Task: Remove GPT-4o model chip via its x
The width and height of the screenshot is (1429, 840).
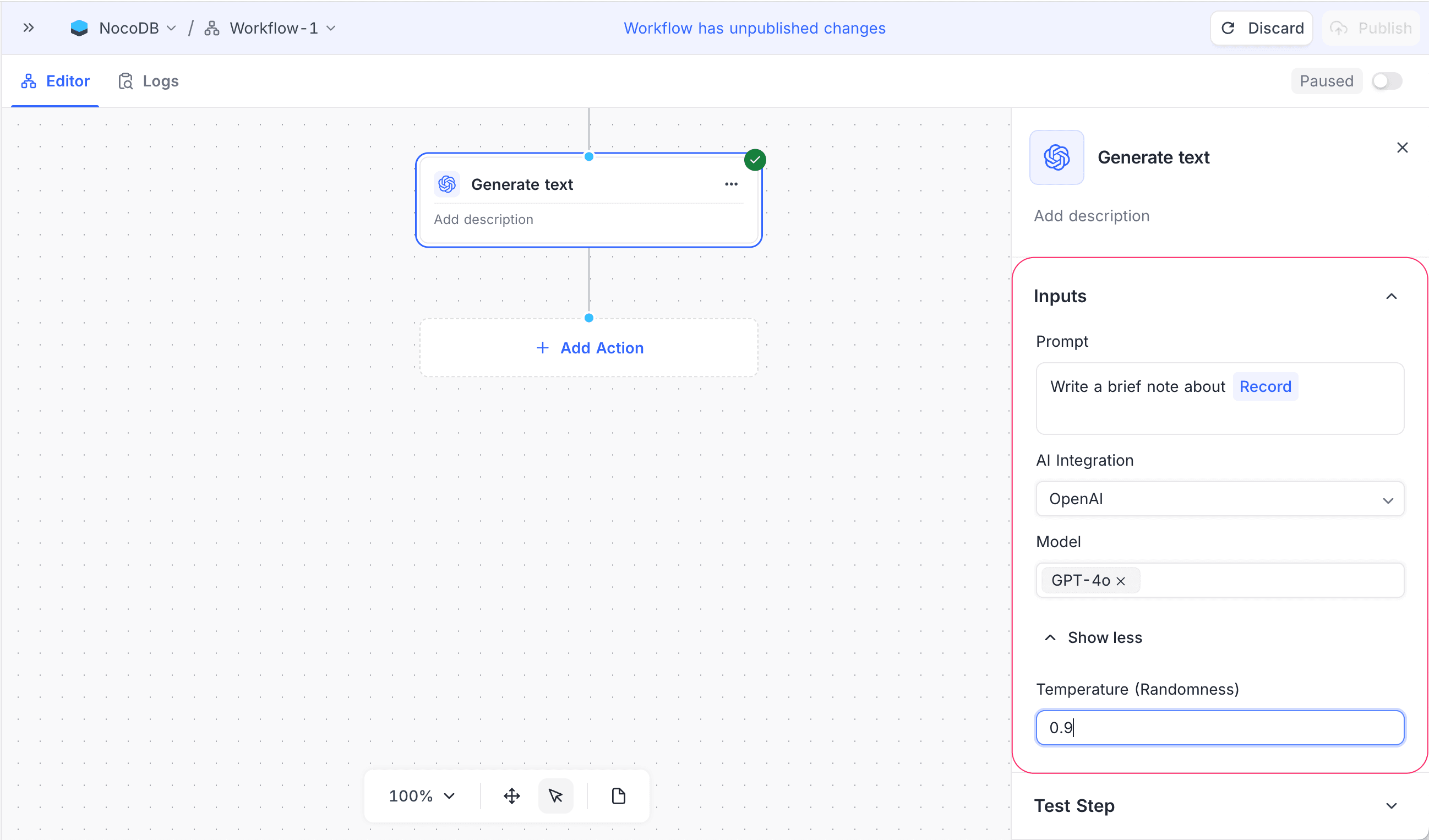Action: point(1121,580)
